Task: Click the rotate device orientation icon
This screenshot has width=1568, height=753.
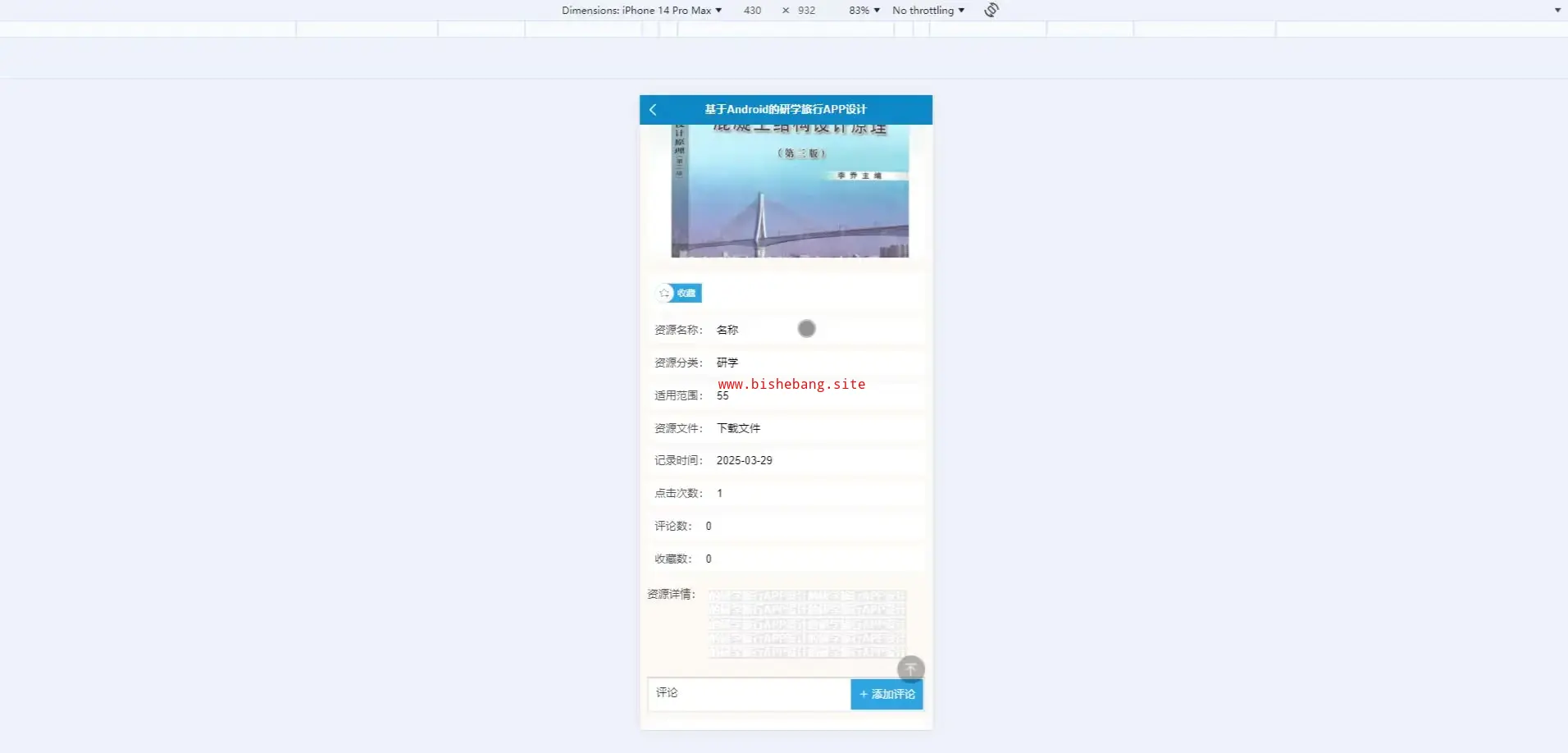Action: [x=991, y=10]
